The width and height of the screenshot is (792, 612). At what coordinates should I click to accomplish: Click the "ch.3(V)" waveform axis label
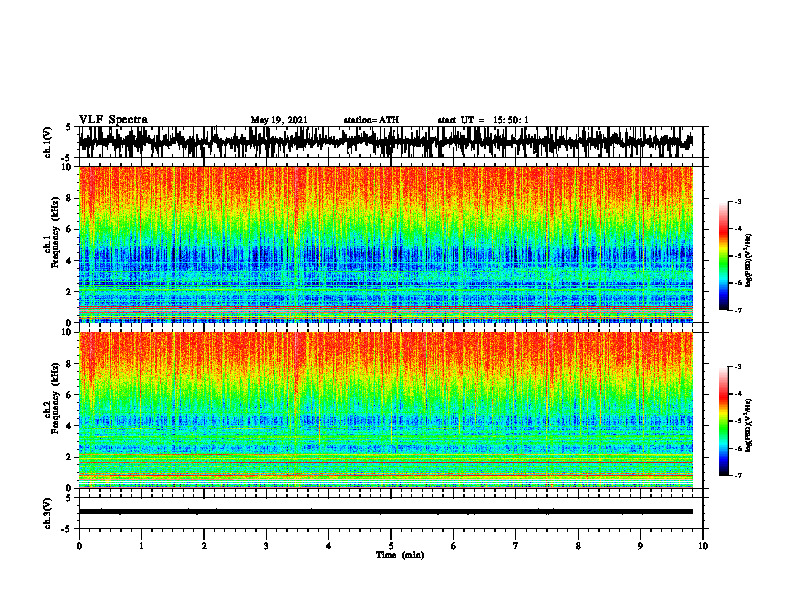point(48,514)
